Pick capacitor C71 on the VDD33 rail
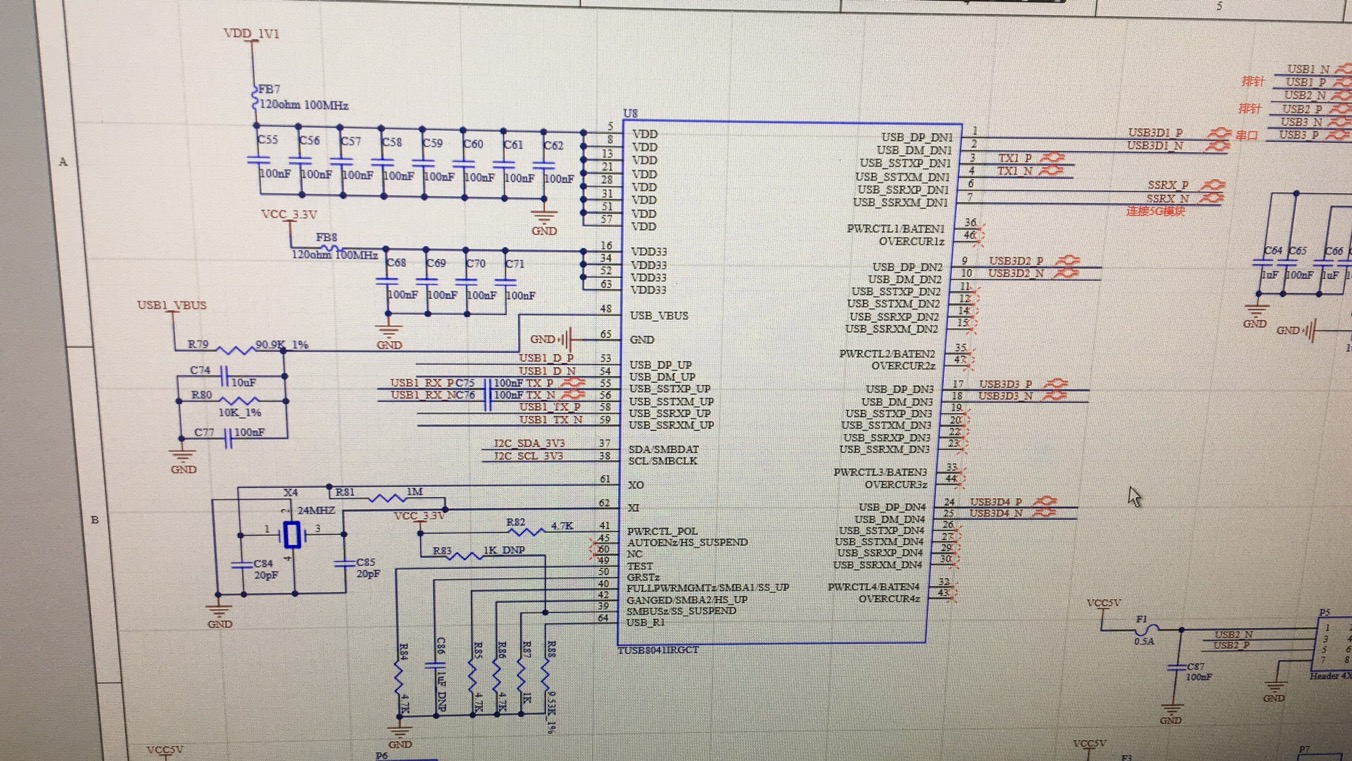1352x761 pixels. point(508,280)
